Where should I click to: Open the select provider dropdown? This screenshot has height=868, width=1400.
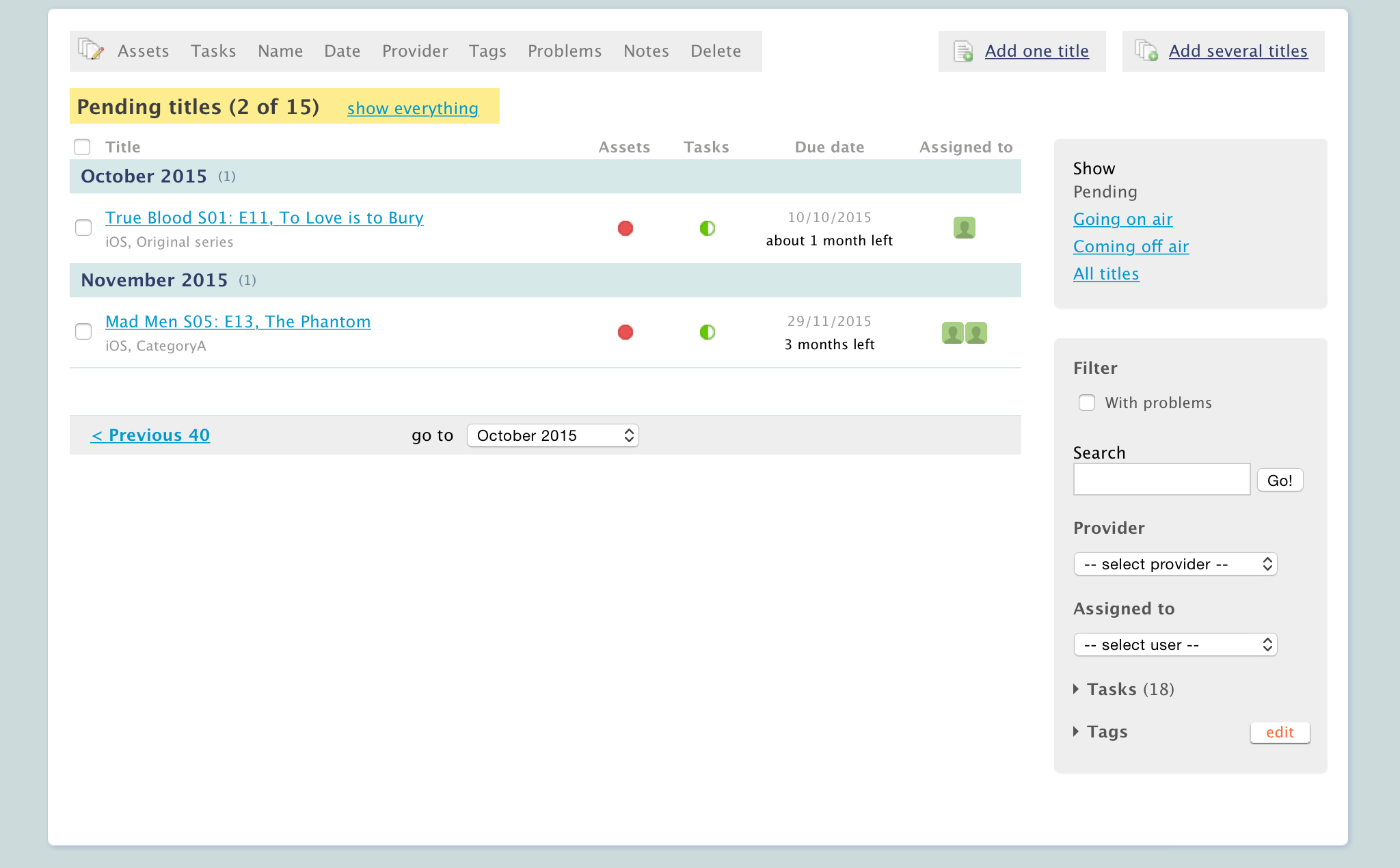coord(1175,564)
